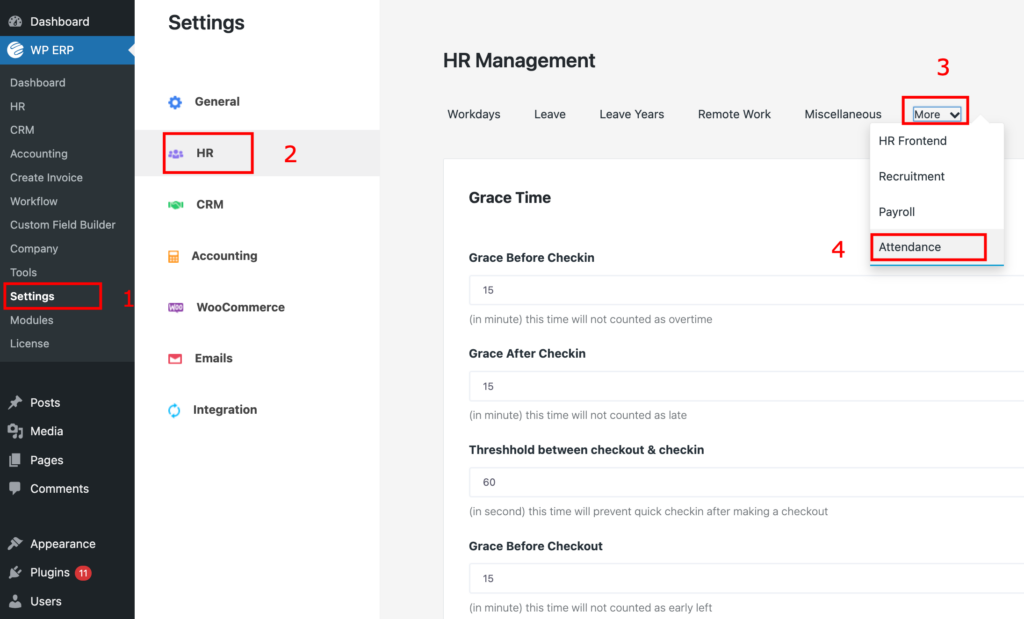Open Media in WordPress menu

(x=46, y=432)
